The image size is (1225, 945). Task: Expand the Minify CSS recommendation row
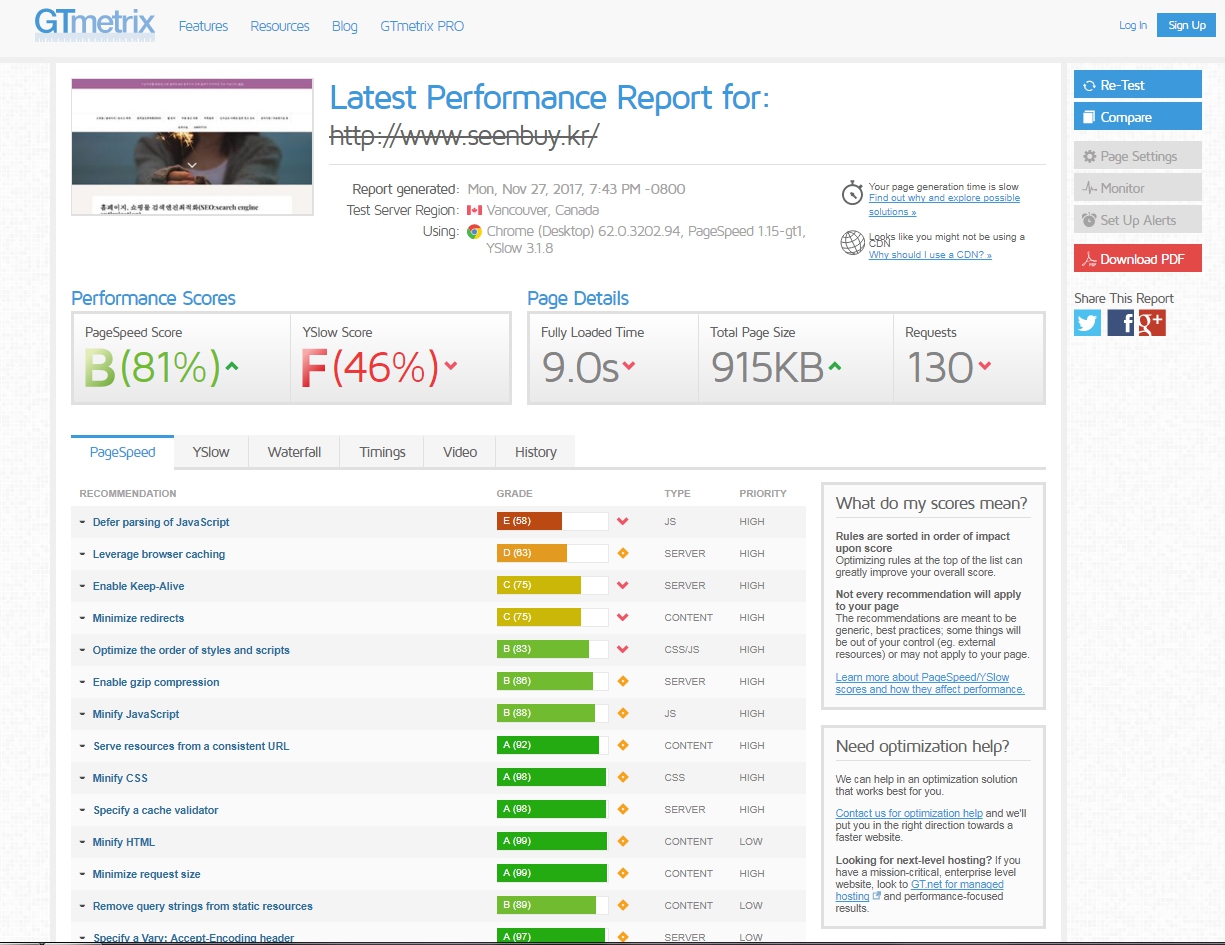(120, 778)
